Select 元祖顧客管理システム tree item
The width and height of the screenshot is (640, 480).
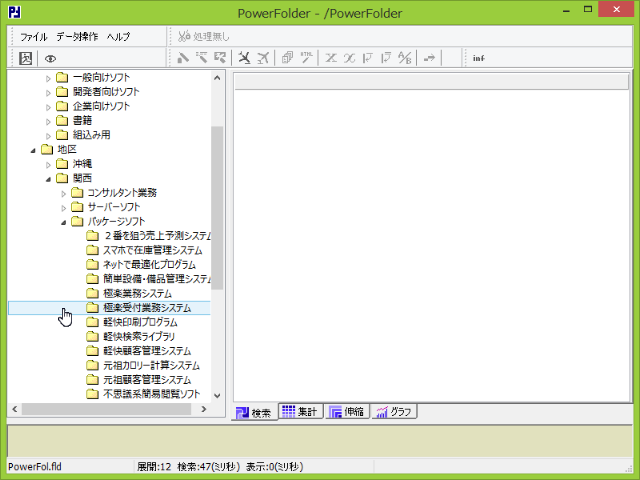tap(147, 380)
